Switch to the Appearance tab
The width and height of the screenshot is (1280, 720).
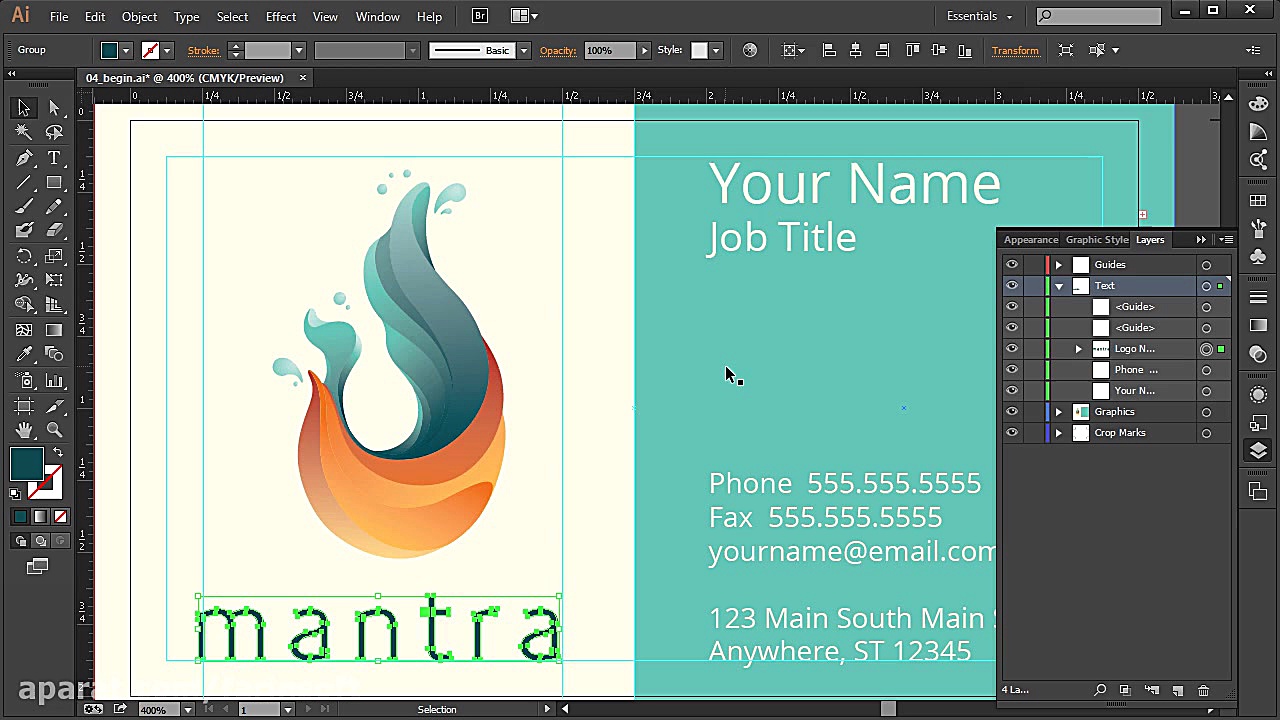point(1031,239)
